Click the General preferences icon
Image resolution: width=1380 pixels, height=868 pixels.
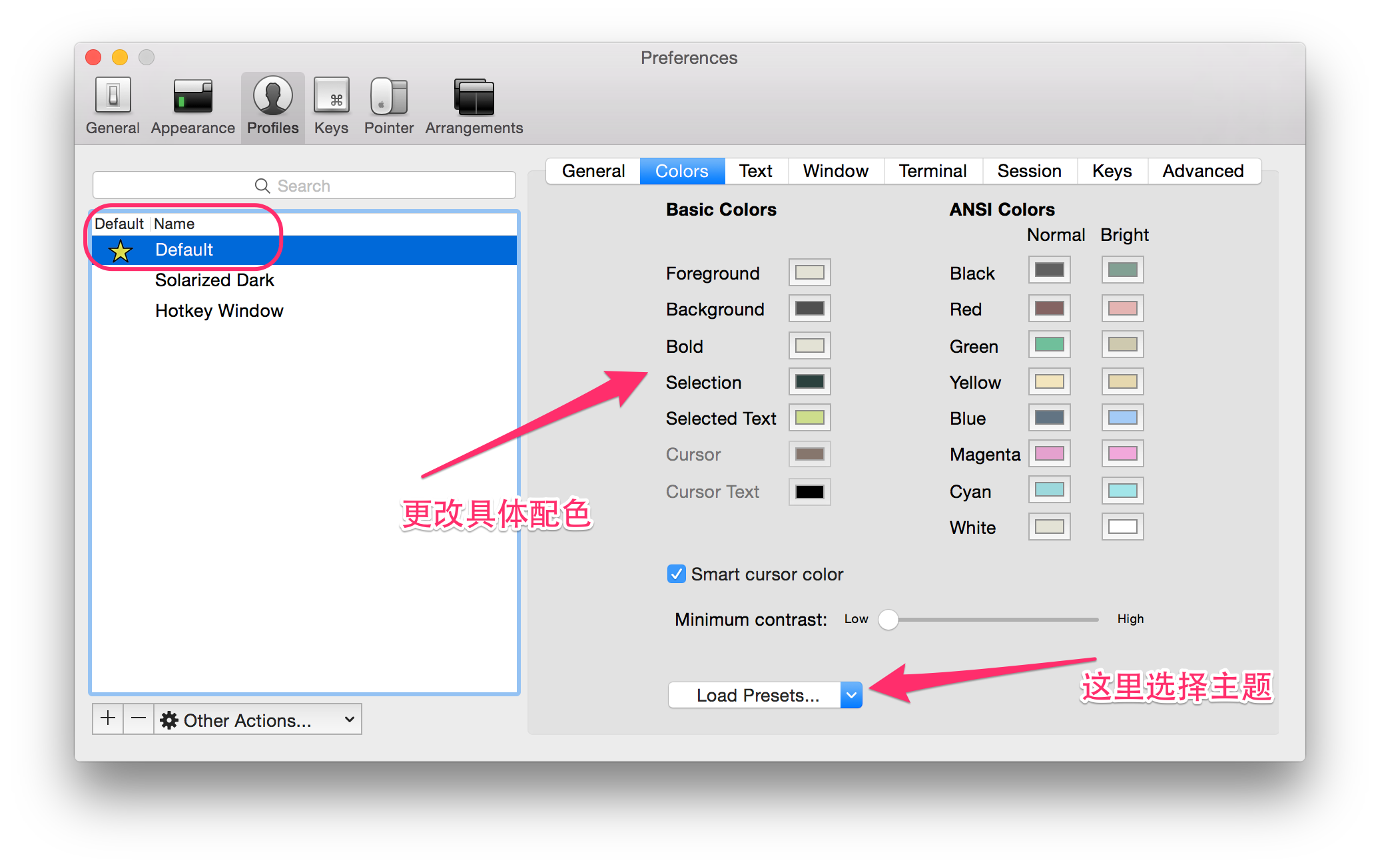tap(112, 103)
